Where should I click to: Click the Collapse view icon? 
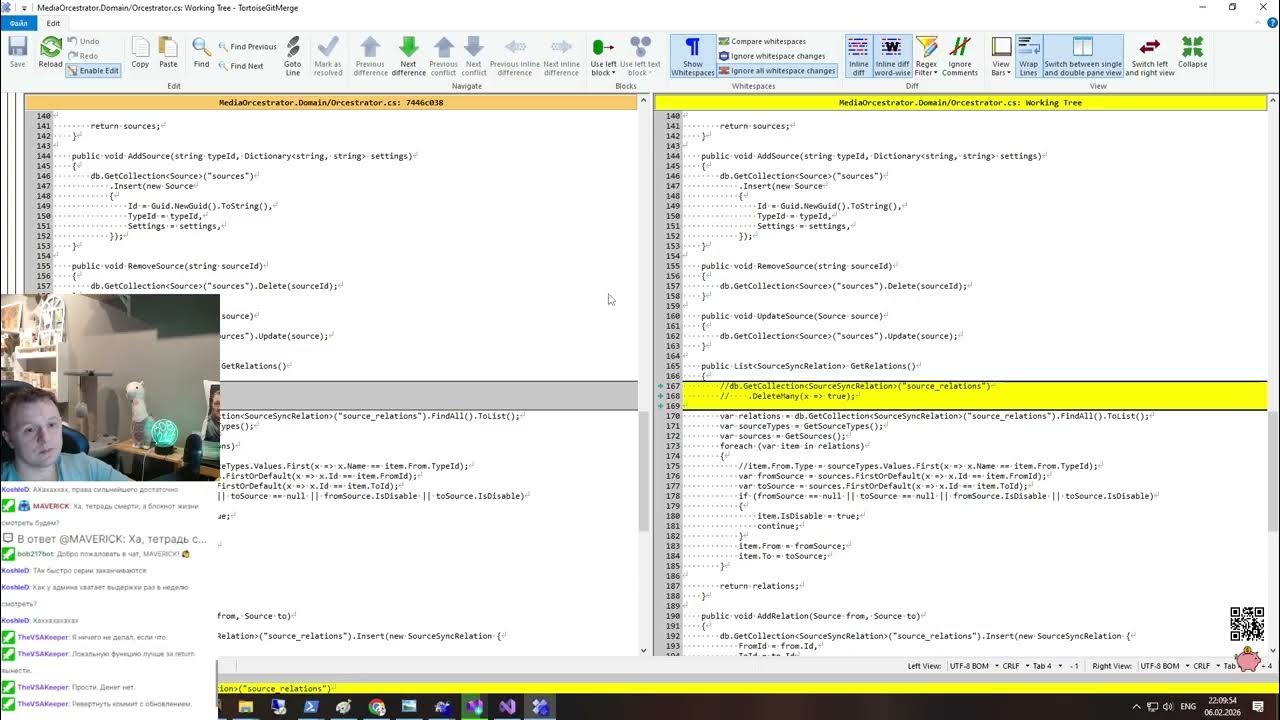(1192, 52)
